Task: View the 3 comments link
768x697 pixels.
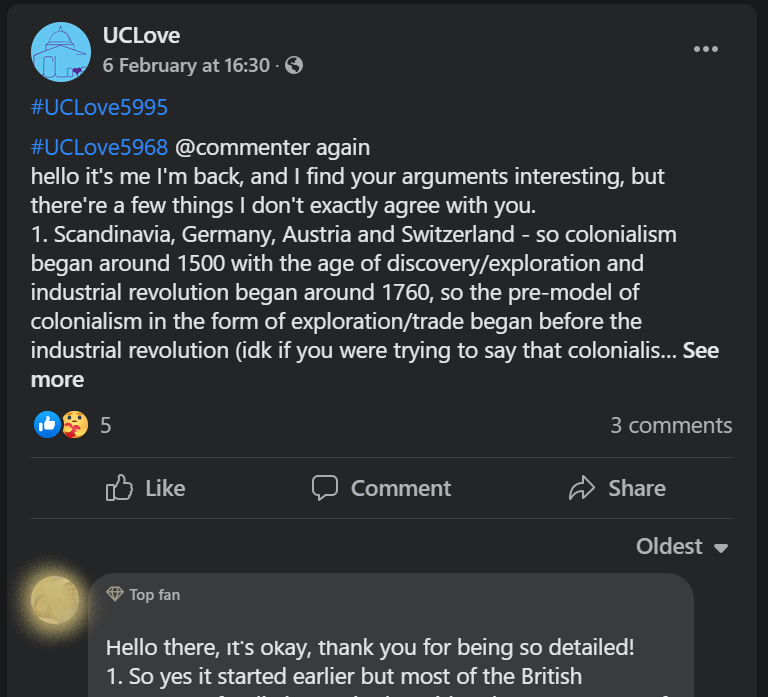Action: (672, 425)
